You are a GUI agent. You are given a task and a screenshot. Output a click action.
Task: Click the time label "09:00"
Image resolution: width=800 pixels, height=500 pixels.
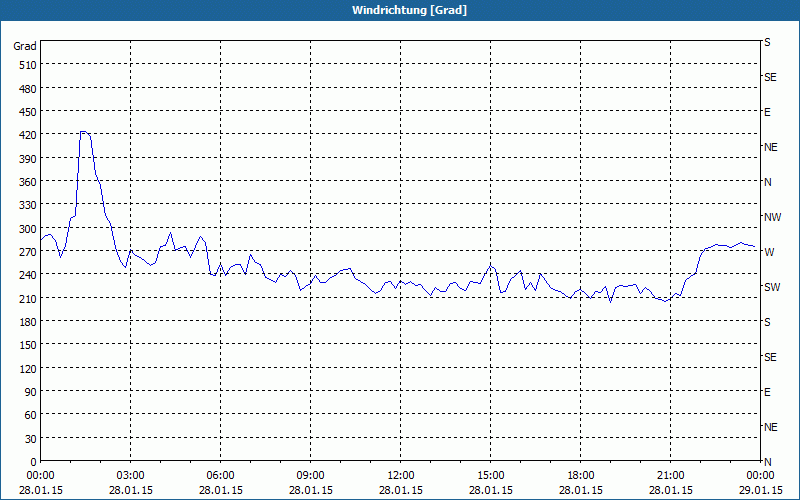coord(311,476)
